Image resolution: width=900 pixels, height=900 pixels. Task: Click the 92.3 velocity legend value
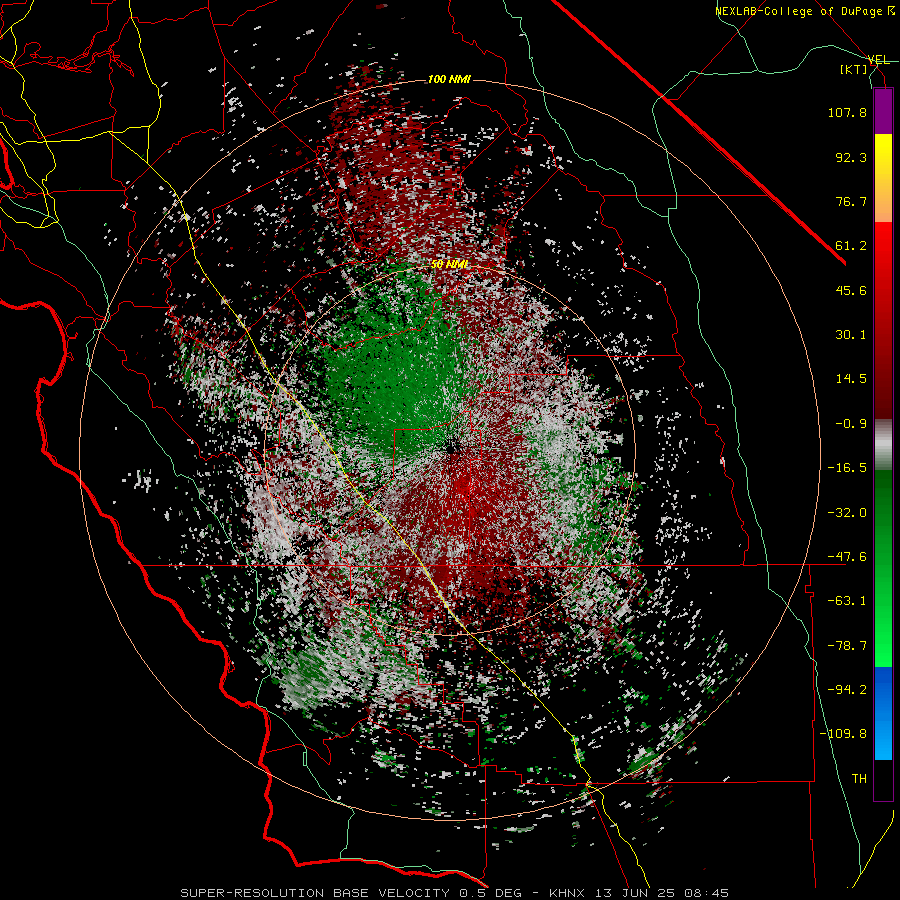pos(851,157)
